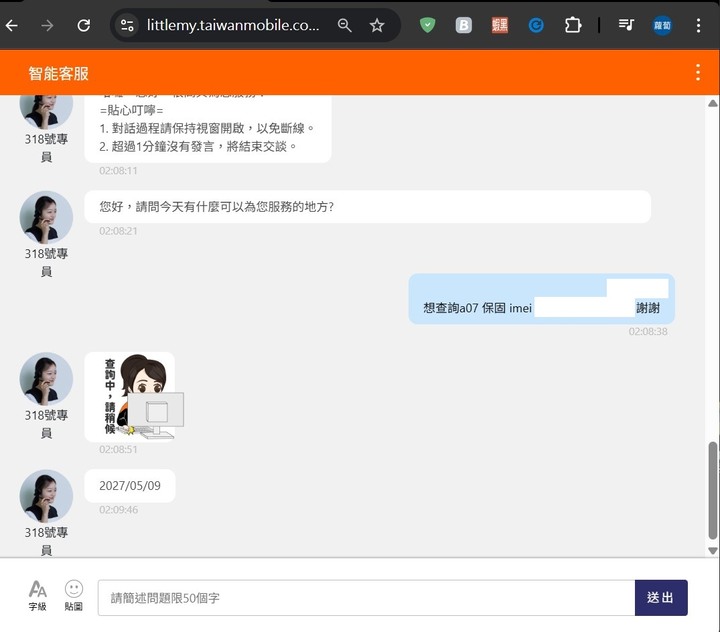The width and height of the screenshot is (720, 632).
Task: Click the timestamp 02:09:46
Action: pos(118,510)
